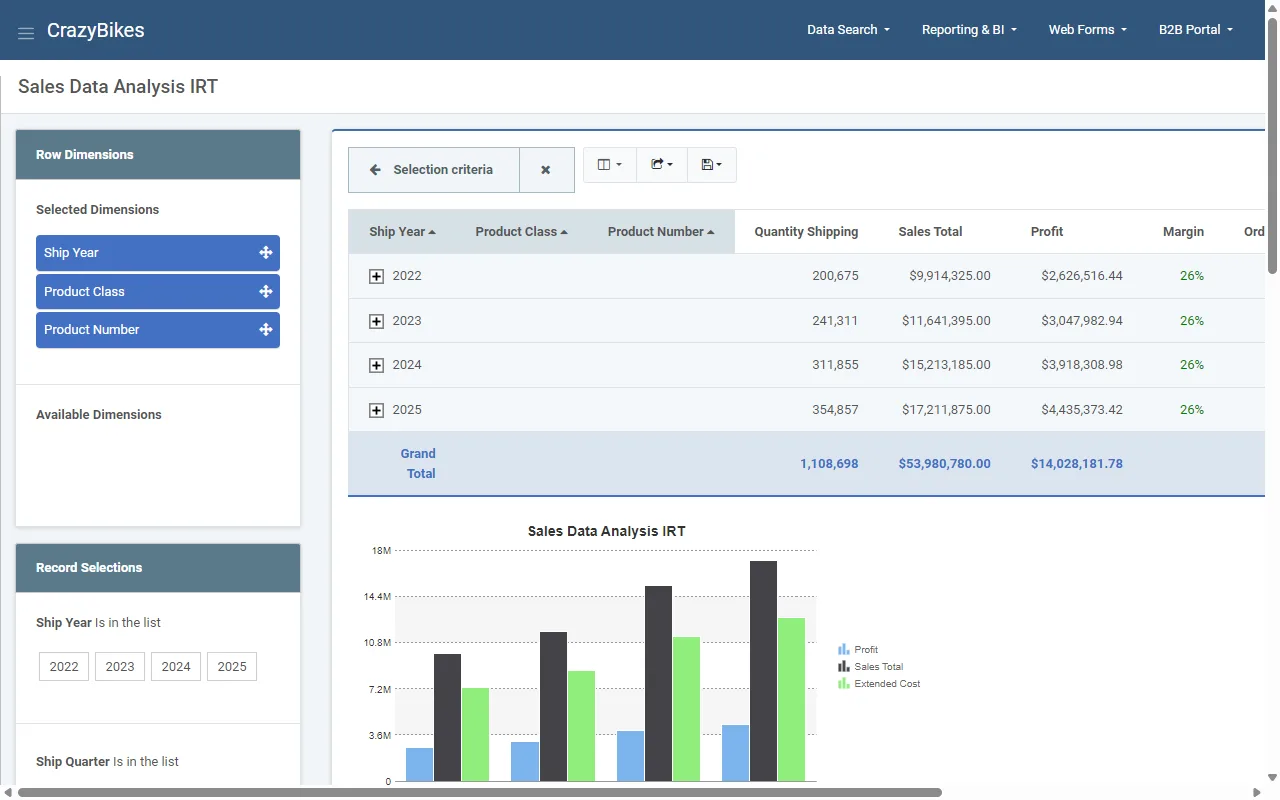1280x800 pixels.
Task: Select the 2024 Ship Year filter chip
Action: 176,667
